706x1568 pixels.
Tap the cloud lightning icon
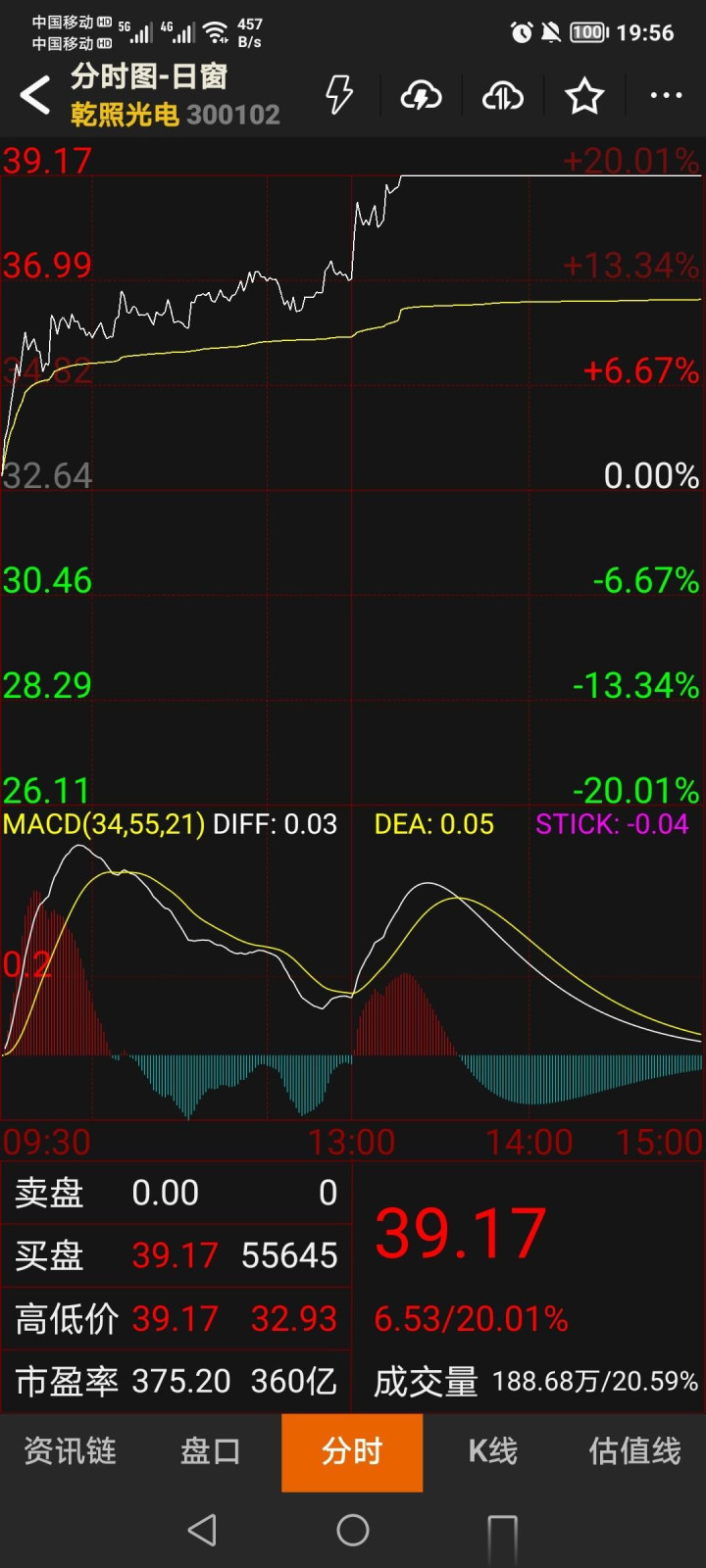[x=421, y=96]
